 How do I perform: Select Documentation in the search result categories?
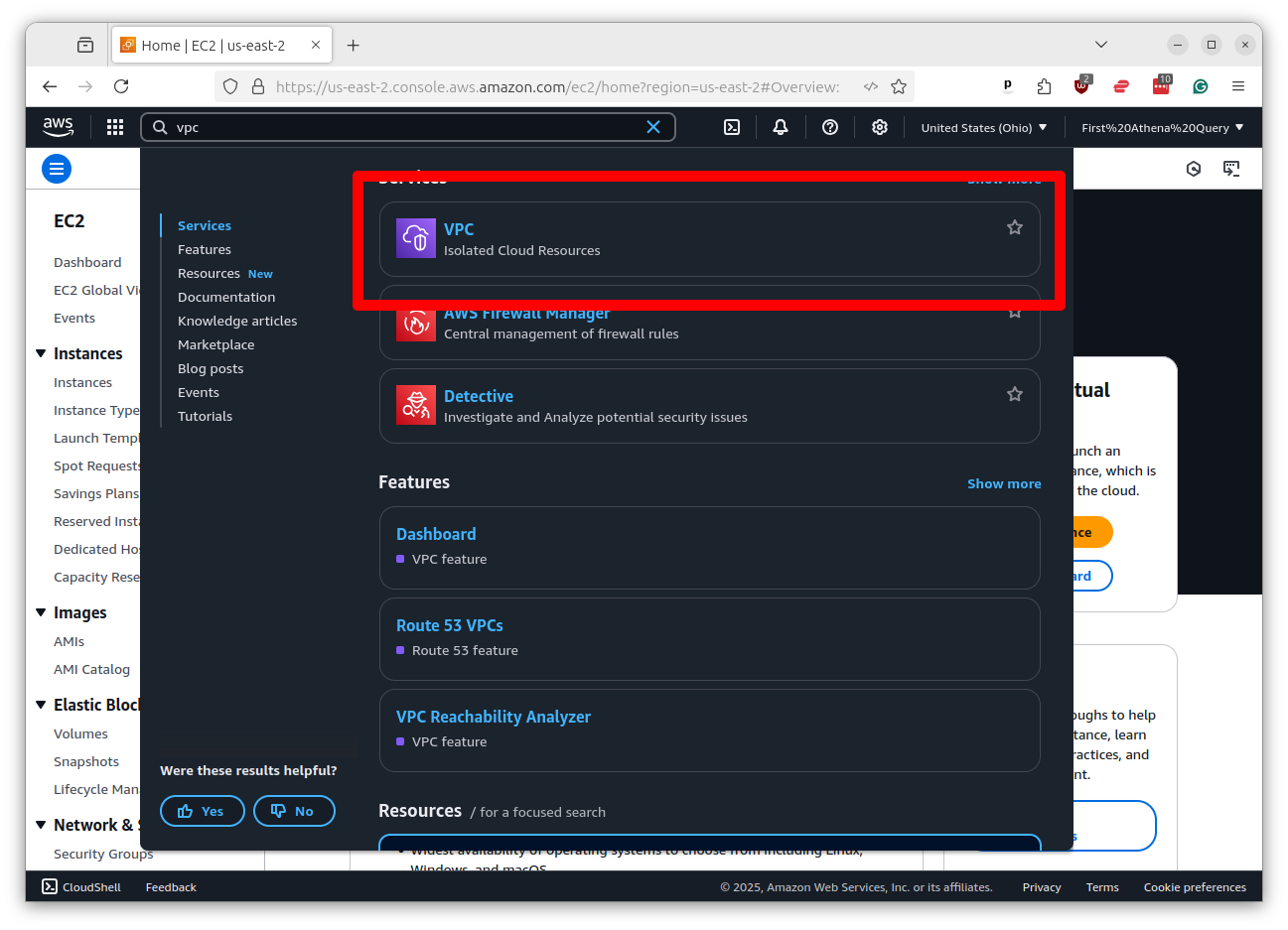point(226,297)
